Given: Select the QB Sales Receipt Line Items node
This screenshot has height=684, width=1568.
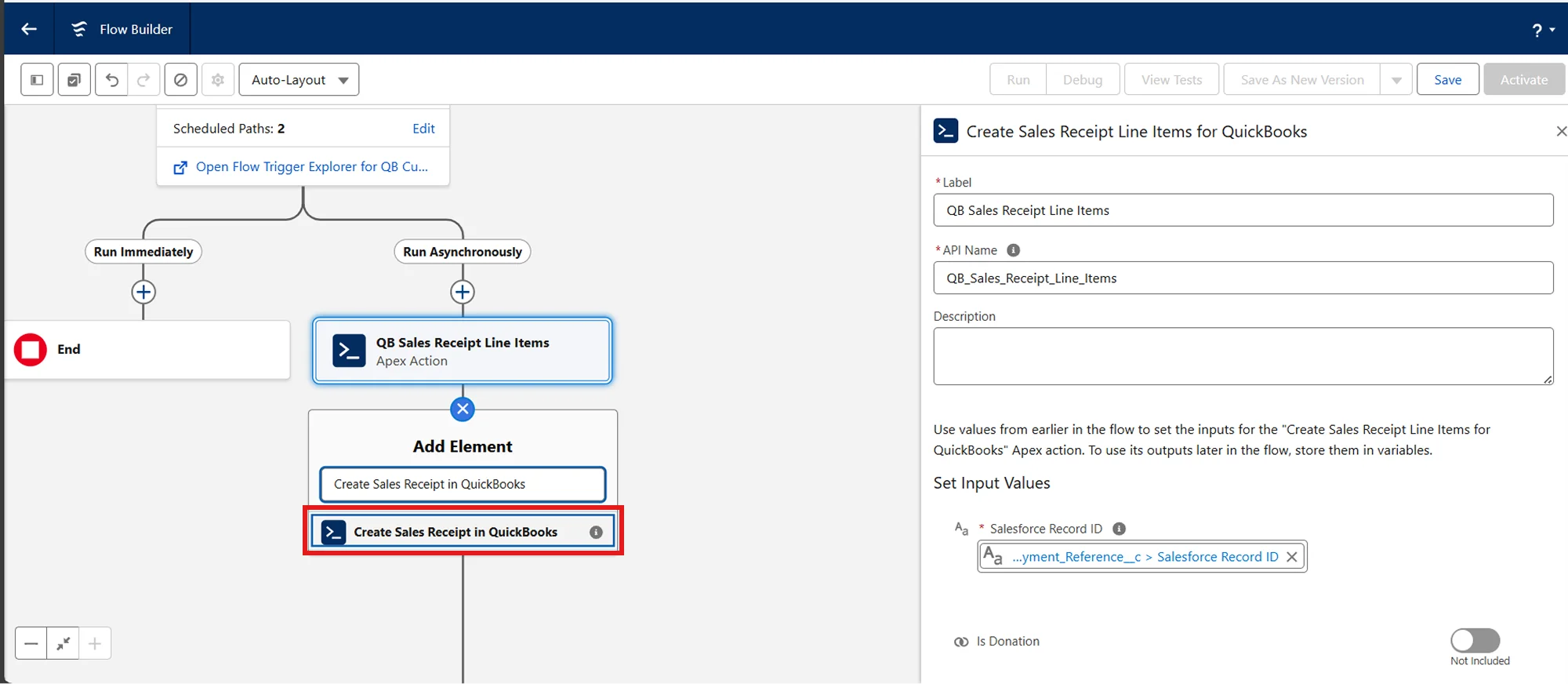Looking at the screenshot, I should click(463, 351).
